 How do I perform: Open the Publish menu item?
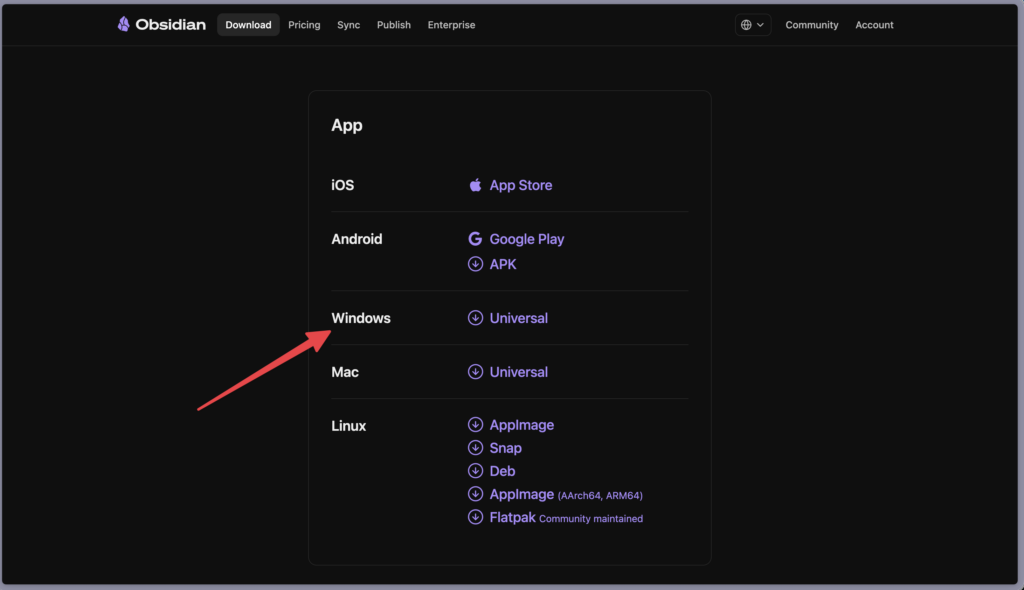pyautogui.click(x=393, y=25)
